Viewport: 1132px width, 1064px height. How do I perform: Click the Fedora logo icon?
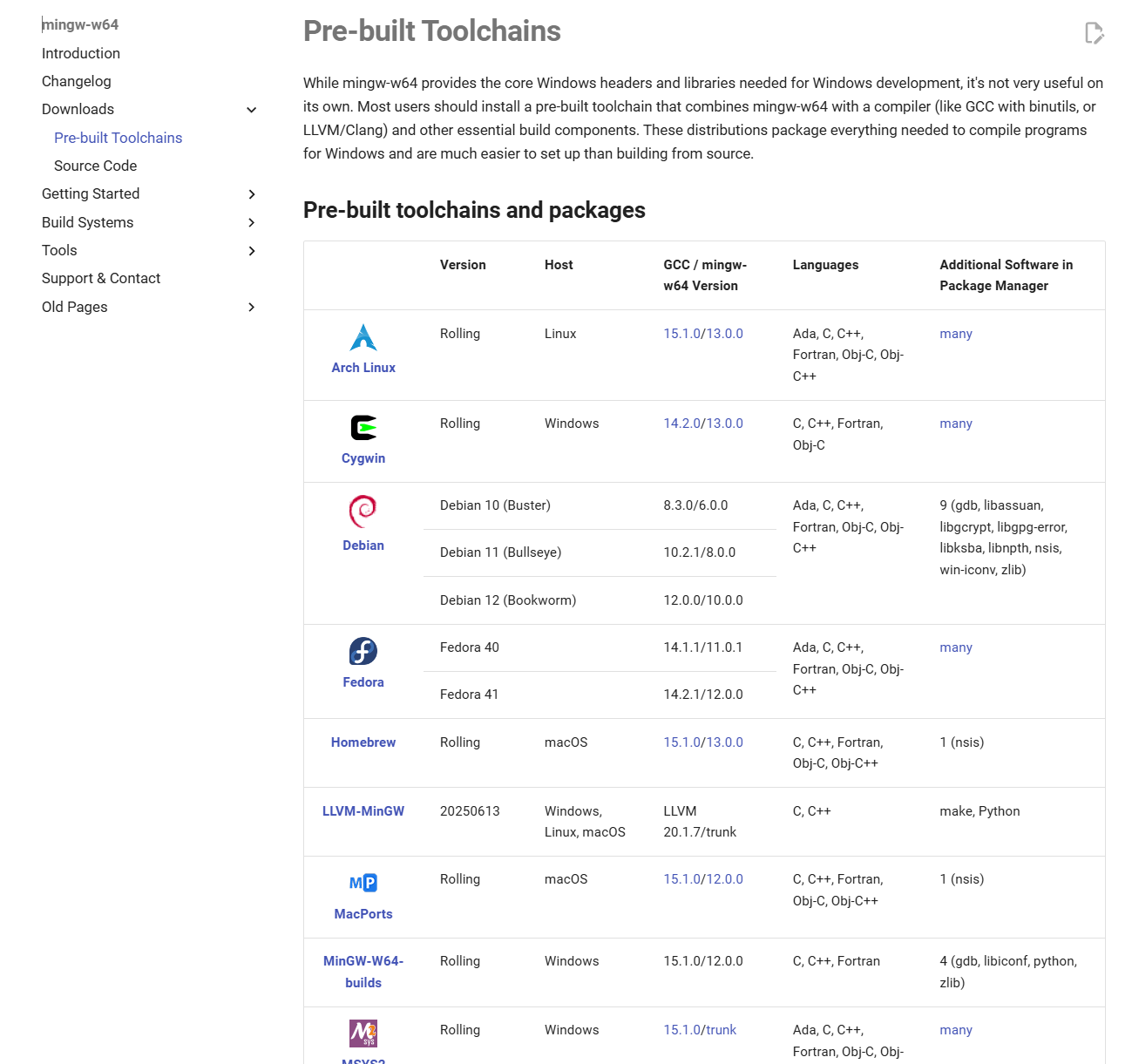click(363, 651)
